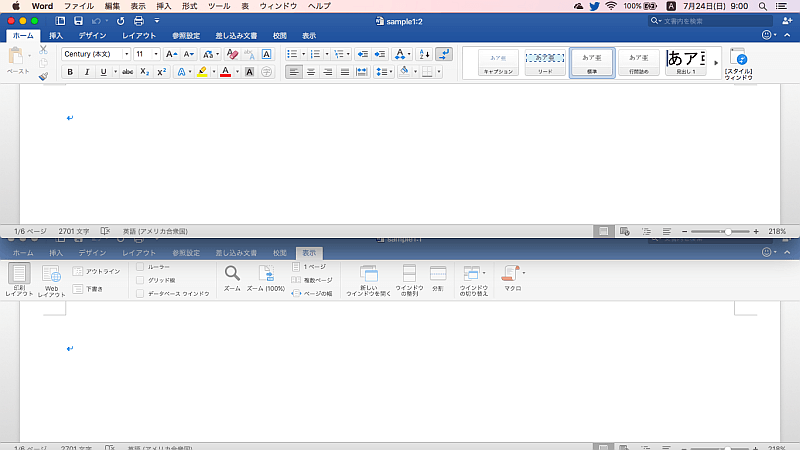Increase font size with large A button
This screenshot has height=450, width=800.
171,54
